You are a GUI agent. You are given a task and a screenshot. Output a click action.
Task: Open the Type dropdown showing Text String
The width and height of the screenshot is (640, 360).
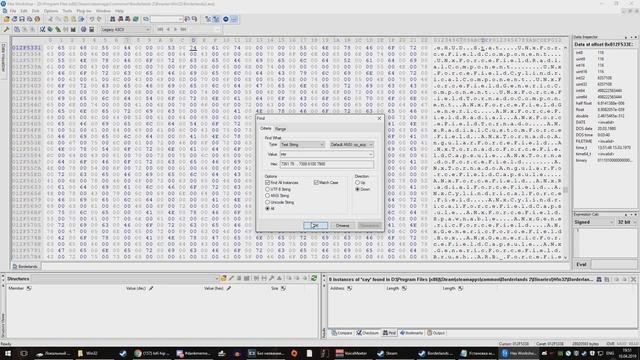[x=302, y=145]
